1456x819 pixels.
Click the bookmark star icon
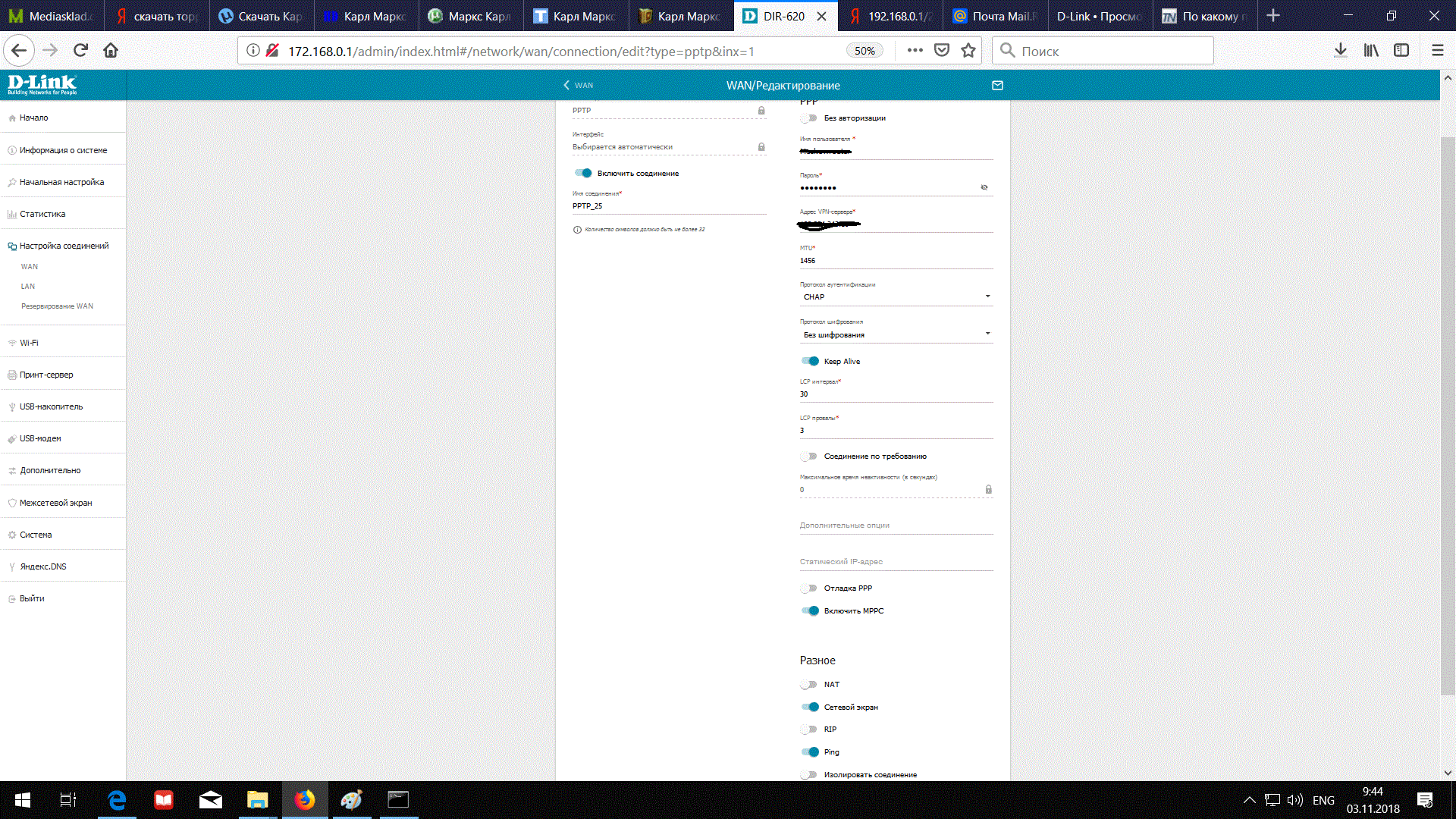point(968,51)
